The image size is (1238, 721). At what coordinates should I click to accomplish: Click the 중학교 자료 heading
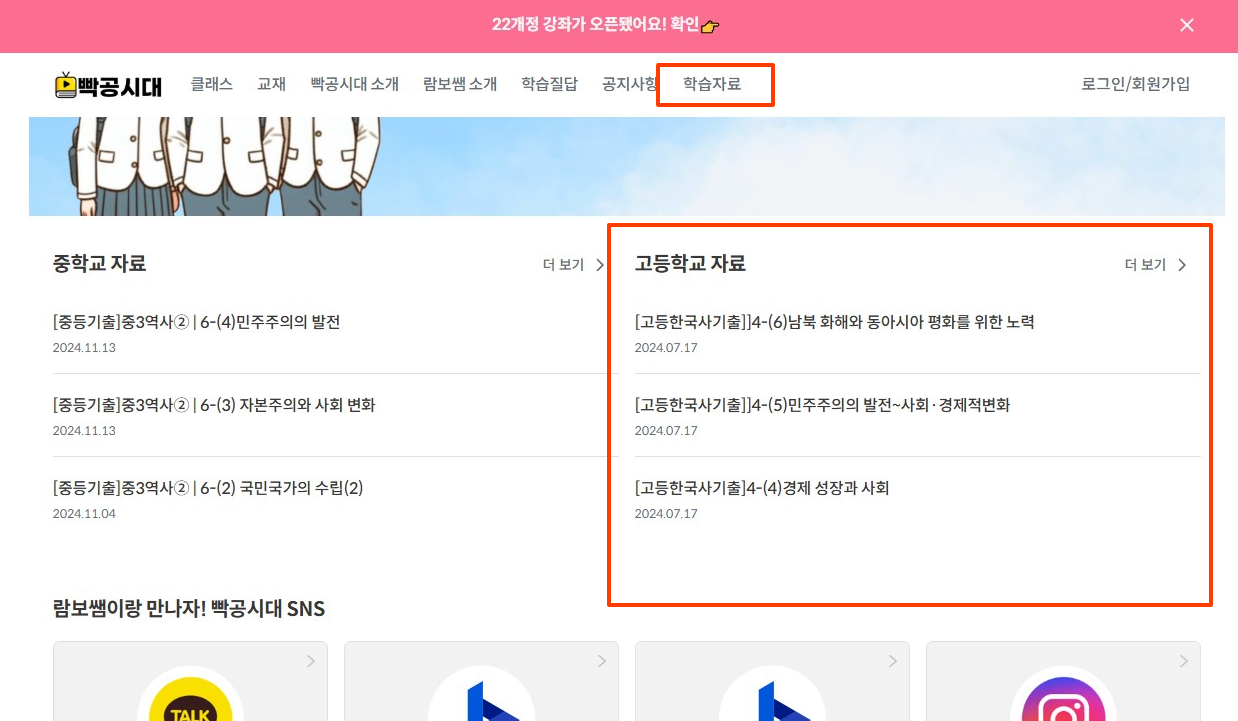click(99, 263)
